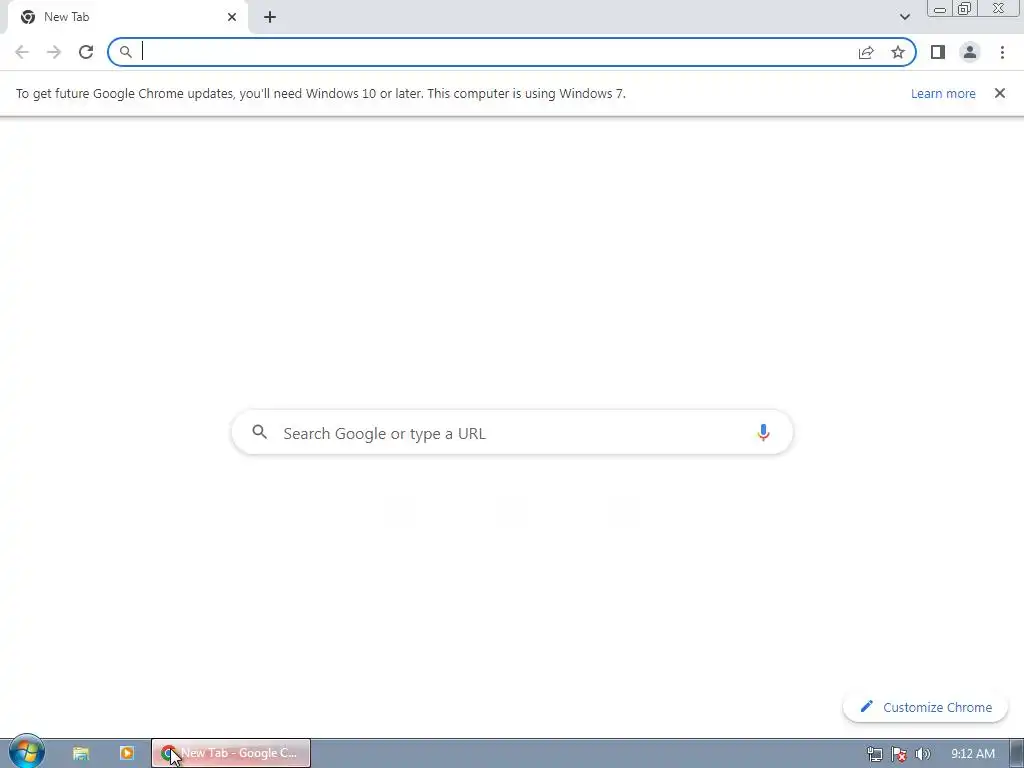1024x768 pixels.
Task: Click the Customize Chrome button
Action: [x=925, y=707]
